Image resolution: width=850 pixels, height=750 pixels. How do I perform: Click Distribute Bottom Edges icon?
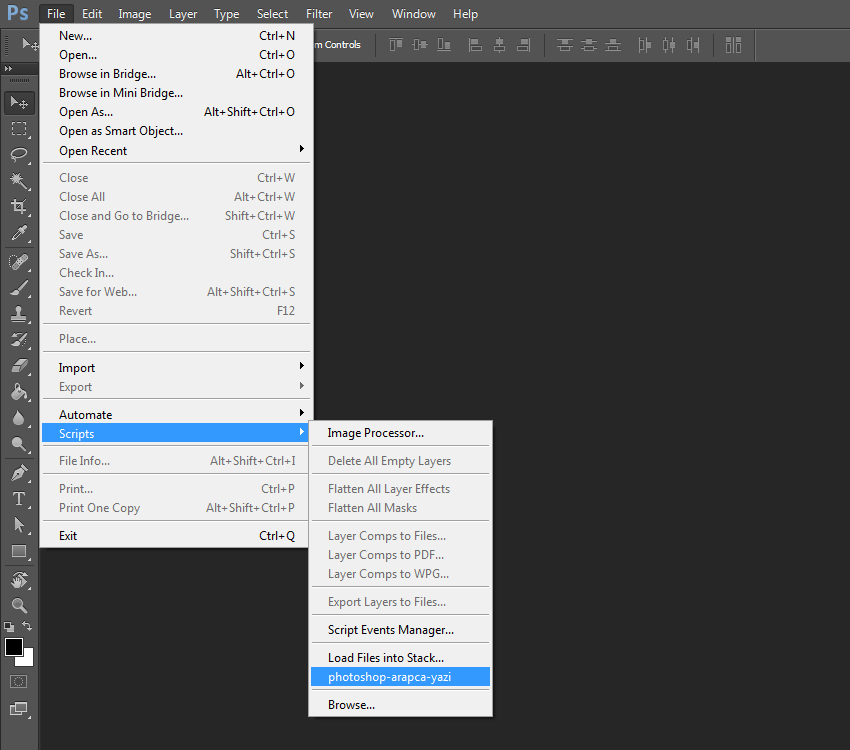pyautogui.click(x=613, y=44)
